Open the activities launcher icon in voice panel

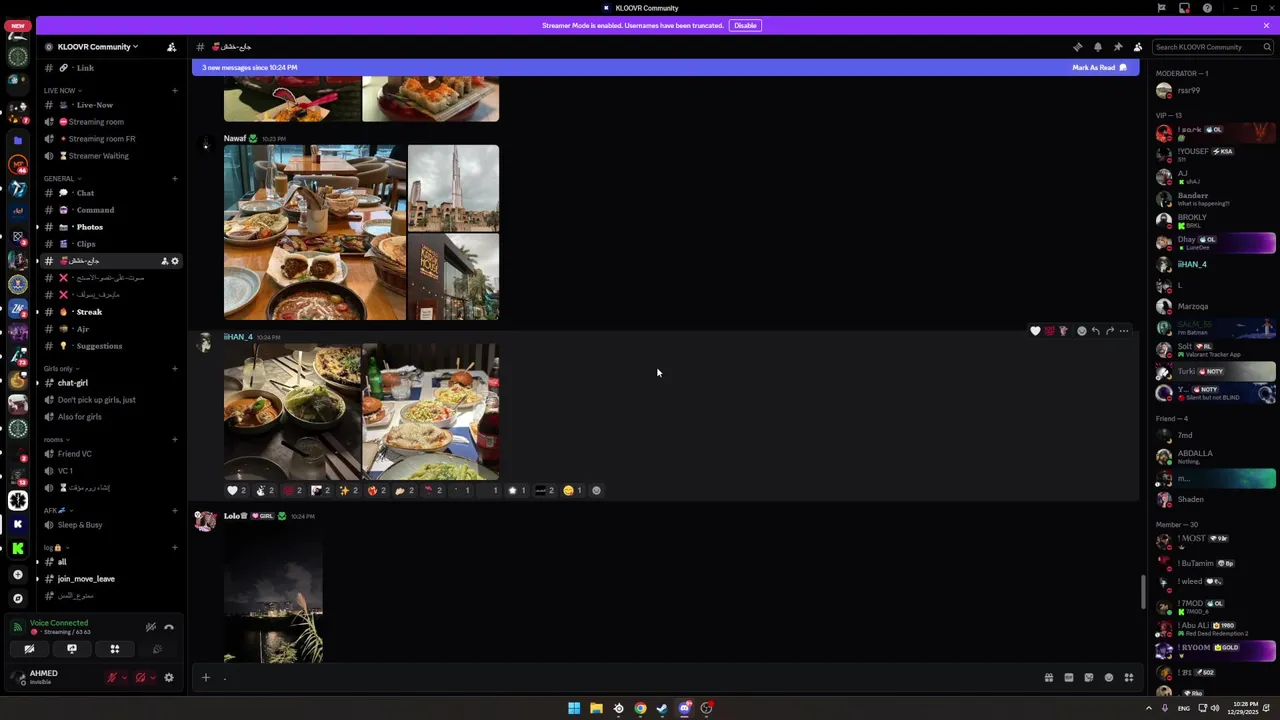tap(115, 649)
